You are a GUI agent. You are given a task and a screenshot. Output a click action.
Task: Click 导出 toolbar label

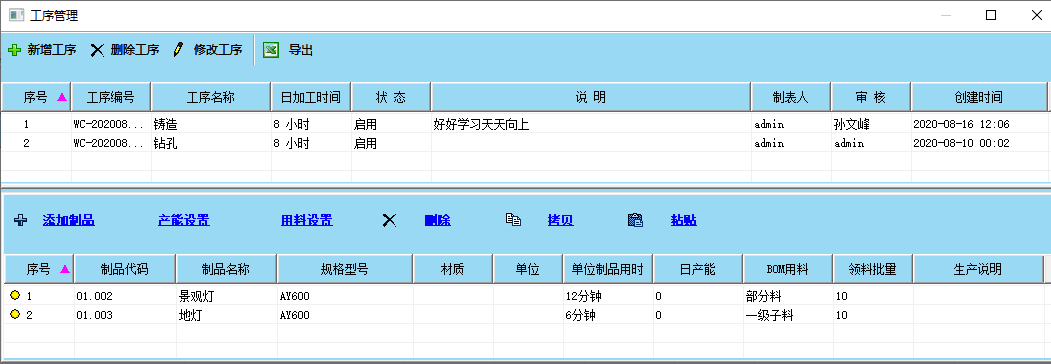[x=301, y=50]
